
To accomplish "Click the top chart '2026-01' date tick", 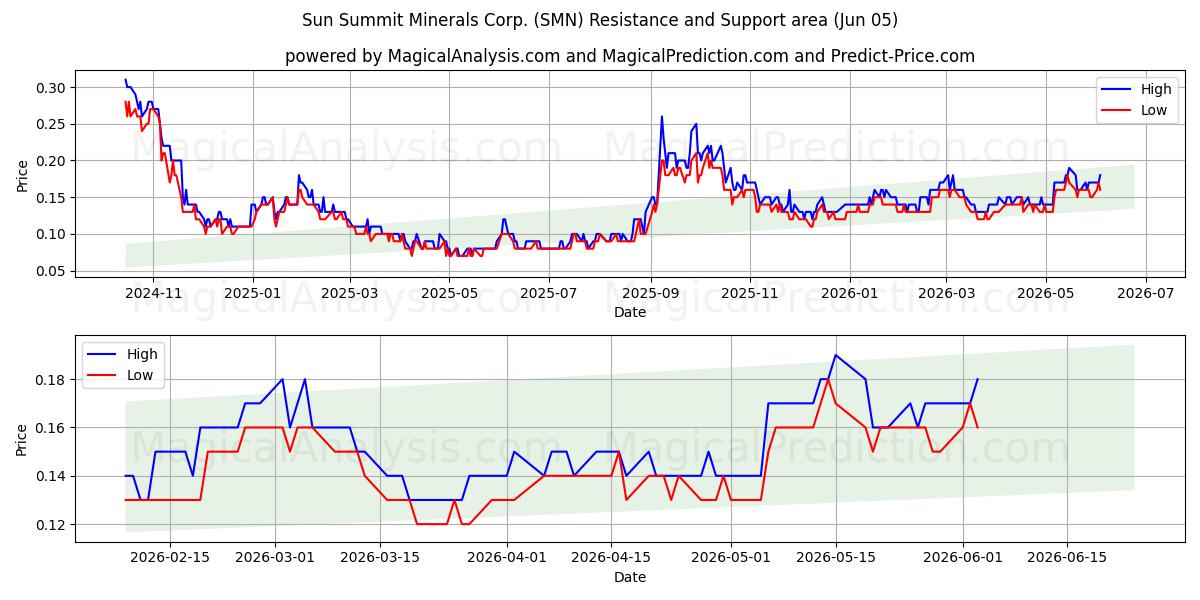I will [849, 294].
